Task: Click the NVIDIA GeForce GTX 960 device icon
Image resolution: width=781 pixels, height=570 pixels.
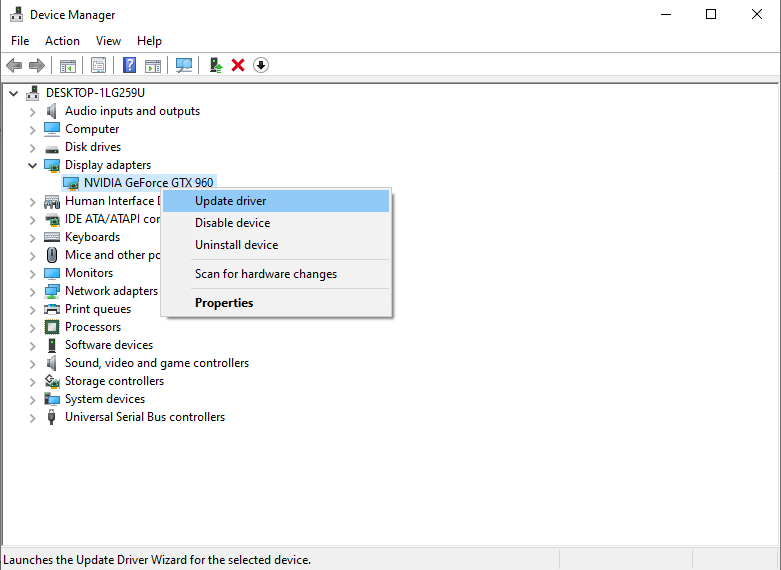Action: click(x=71, y=183)
